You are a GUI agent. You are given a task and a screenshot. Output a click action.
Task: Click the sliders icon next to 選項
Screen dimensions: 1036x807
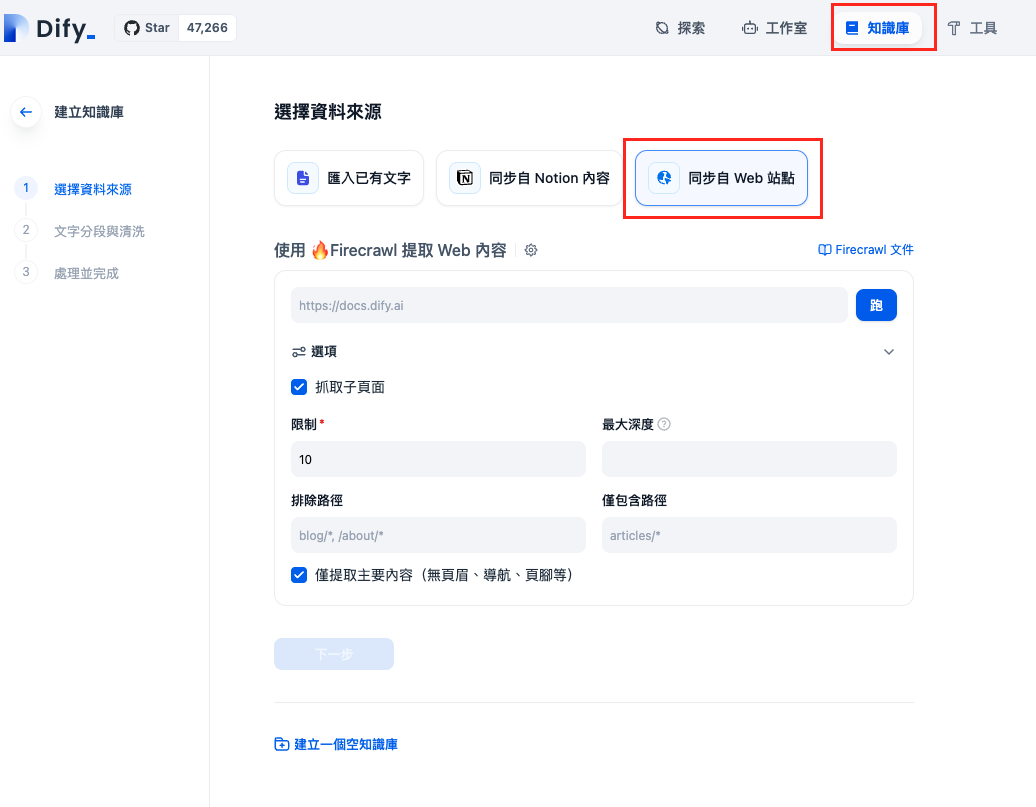[x=298, y=351]
